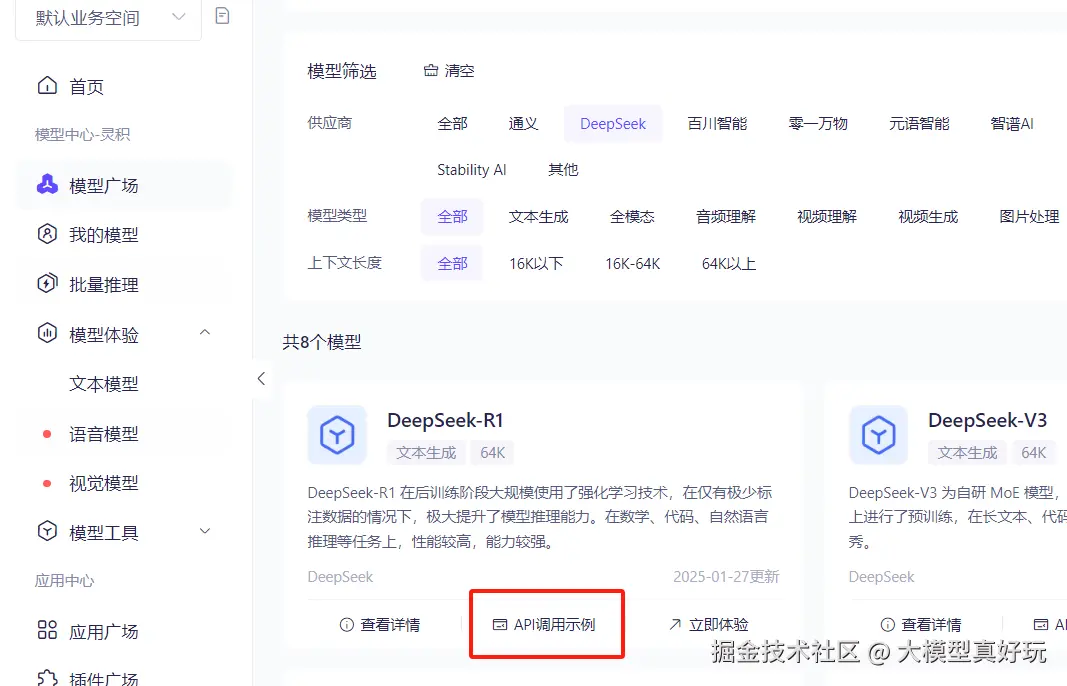Image resolution: width=1067 pixels, height=686 pixels.
Task: Filter model type by 视频生成
Action: click(928, 216)
